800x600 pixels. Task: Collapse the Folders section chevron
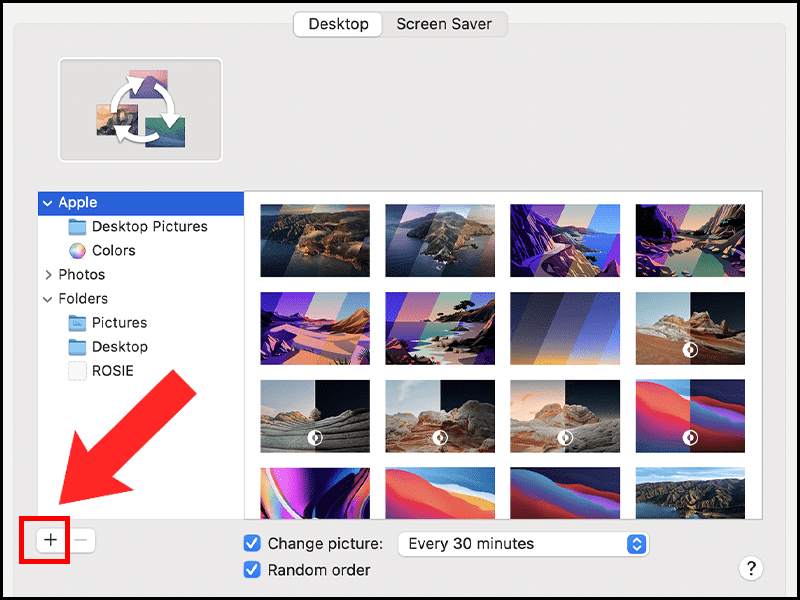47,299
